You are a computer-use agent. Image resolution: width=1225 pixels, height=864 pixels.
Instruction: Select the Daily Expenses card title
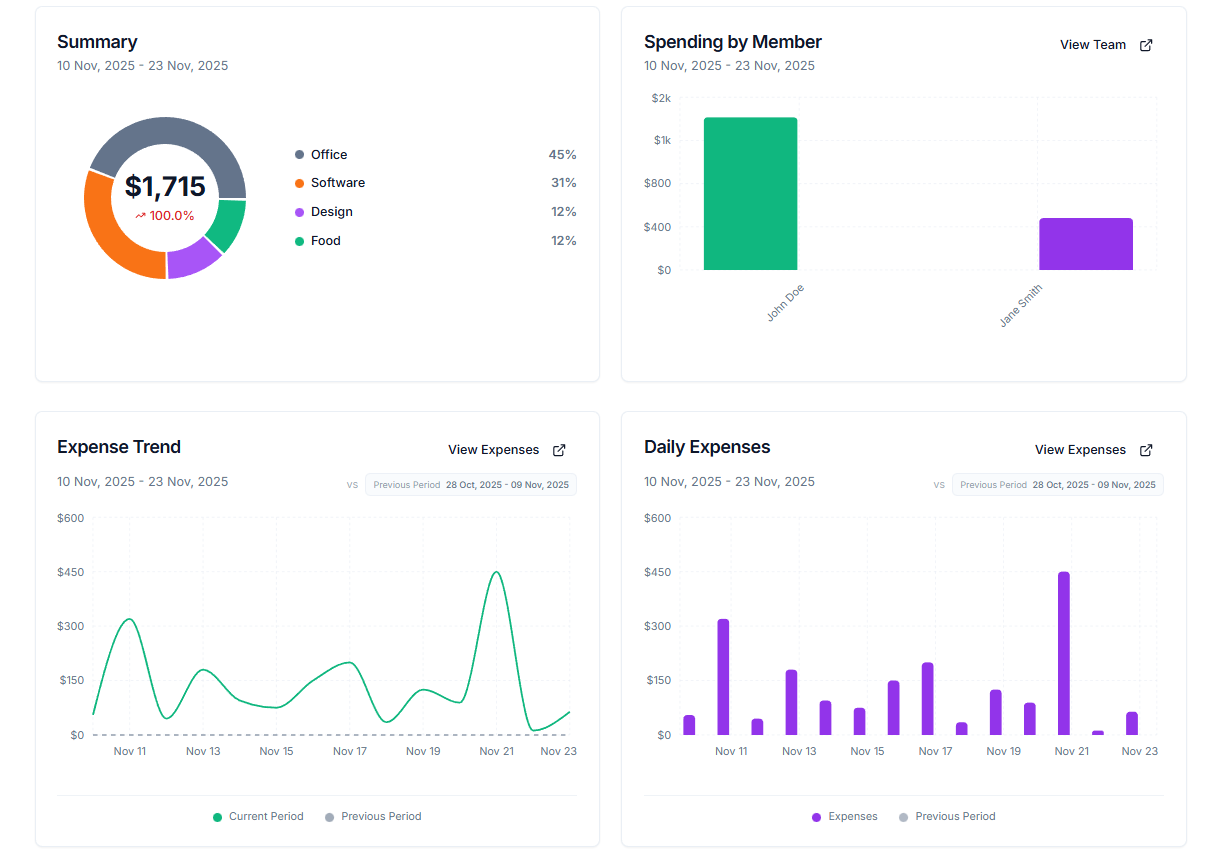pos(707,446)
